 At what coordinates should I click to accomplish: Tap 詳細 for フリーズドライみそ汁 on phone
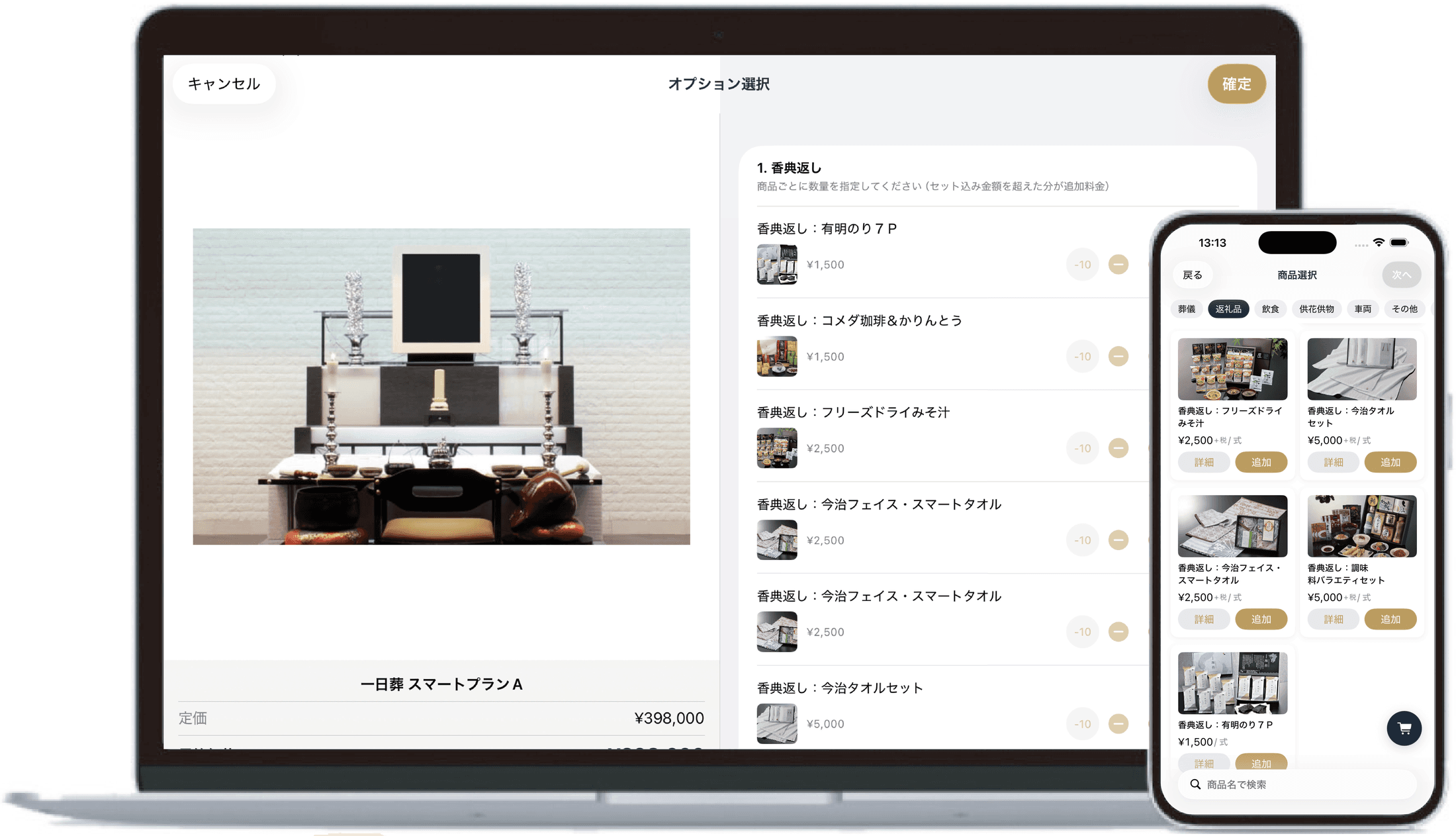pos(1204,463)
